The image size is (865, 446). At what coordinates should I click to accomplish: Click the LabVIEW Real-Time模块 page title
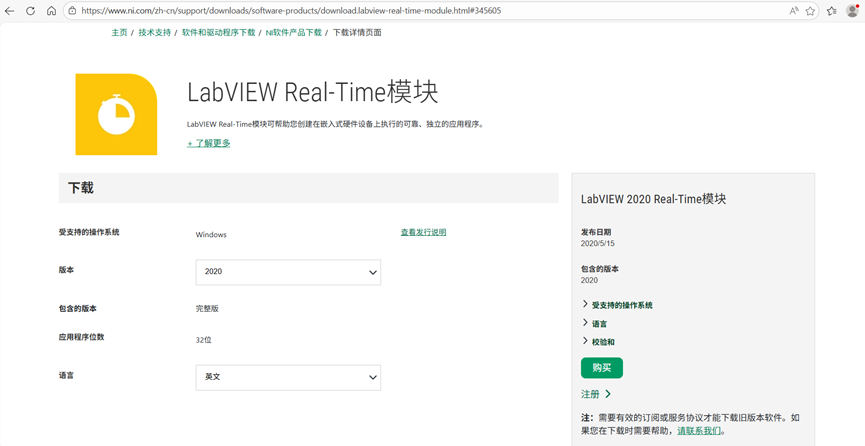point(313,92)
